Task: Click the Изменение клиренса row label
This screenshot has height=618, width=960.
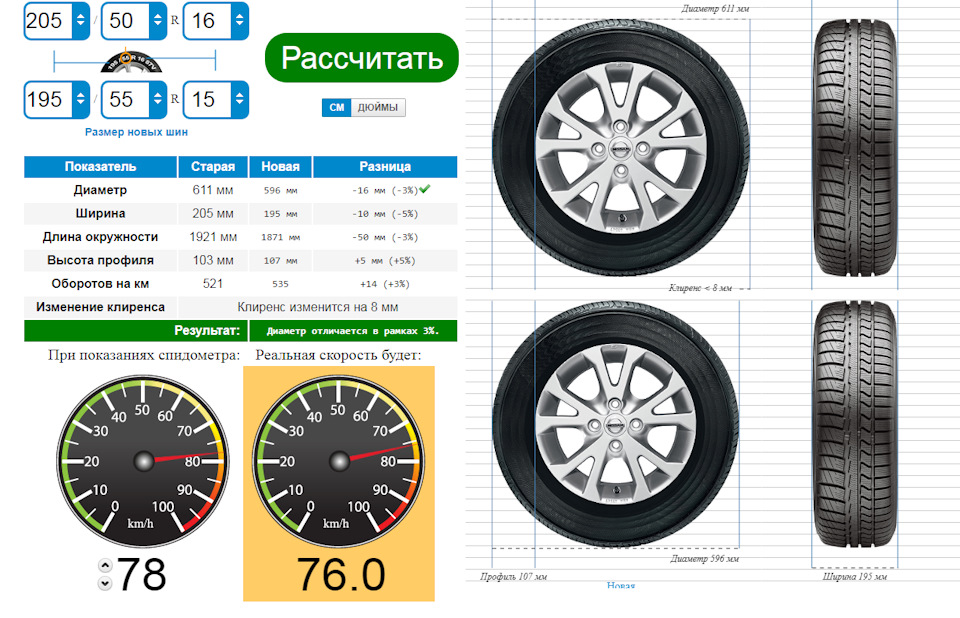Action: coord(100,307)
